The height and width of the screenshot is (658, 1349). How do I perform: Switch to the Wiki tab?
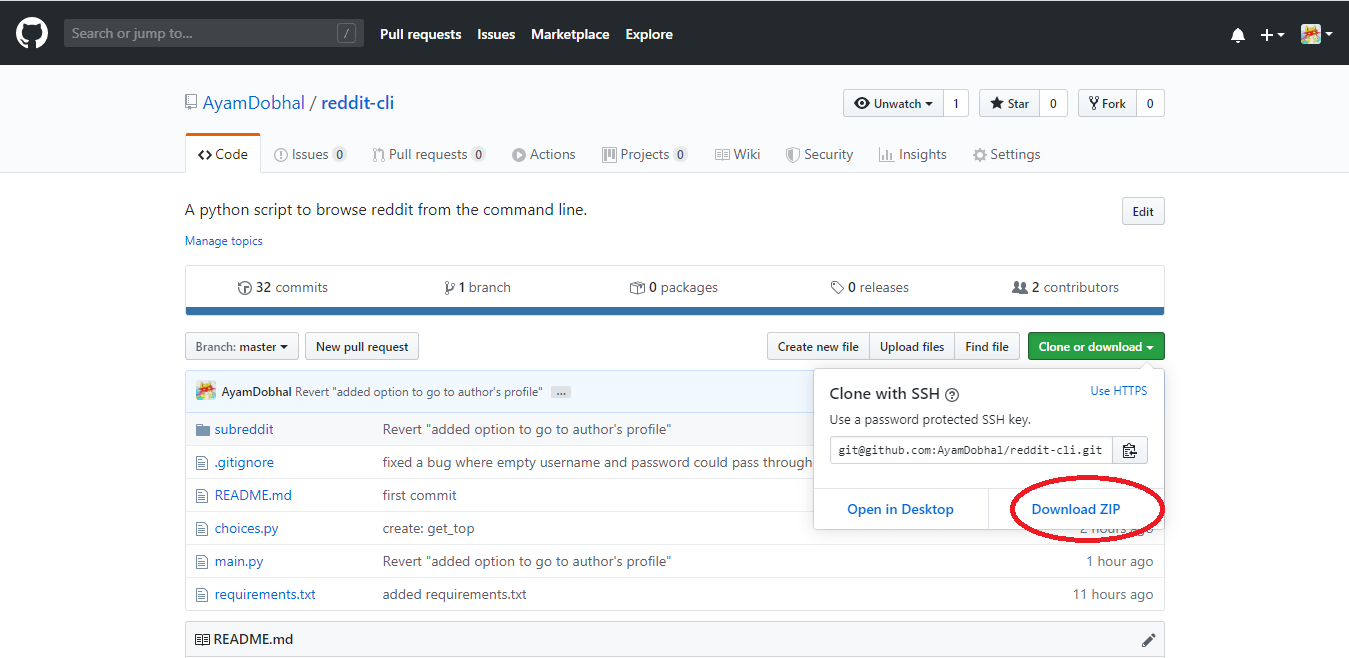(737, 154)
